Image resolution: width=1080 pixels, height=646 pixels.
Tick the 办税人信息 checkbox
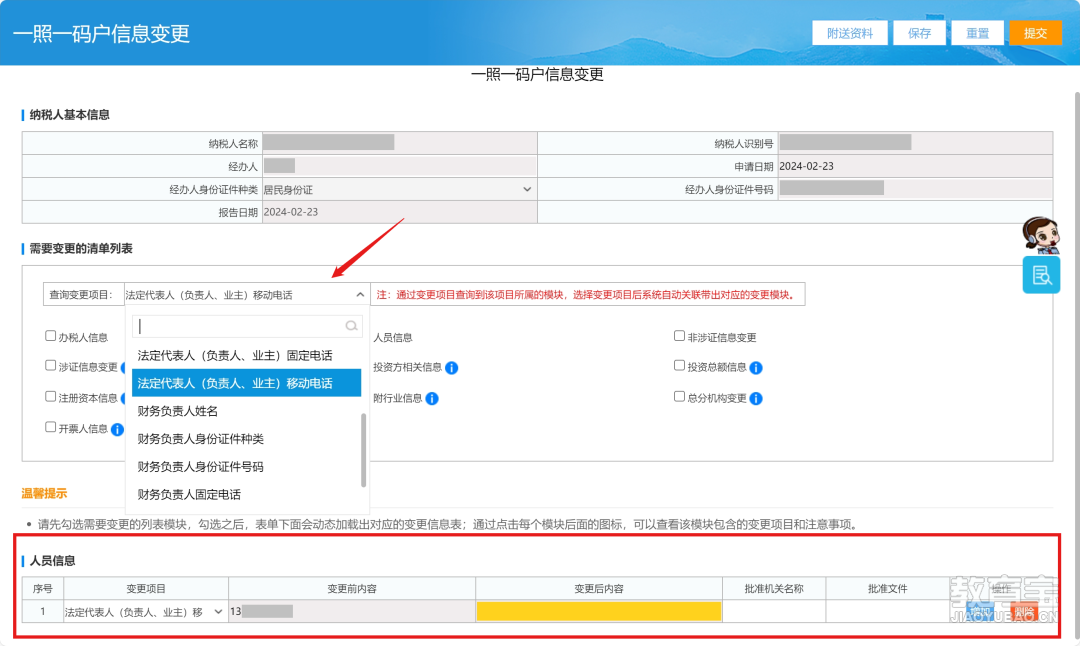(50, 336)
